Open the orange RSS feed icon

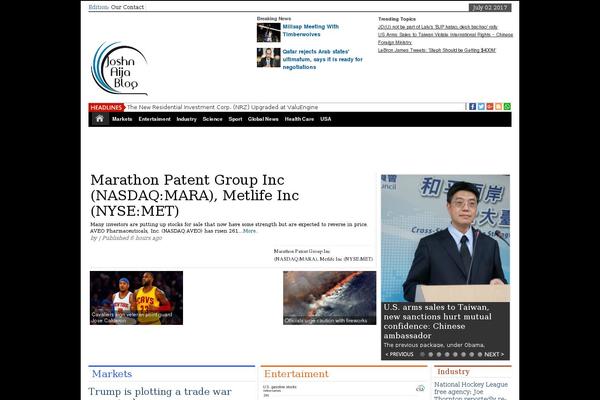(498, 106)
